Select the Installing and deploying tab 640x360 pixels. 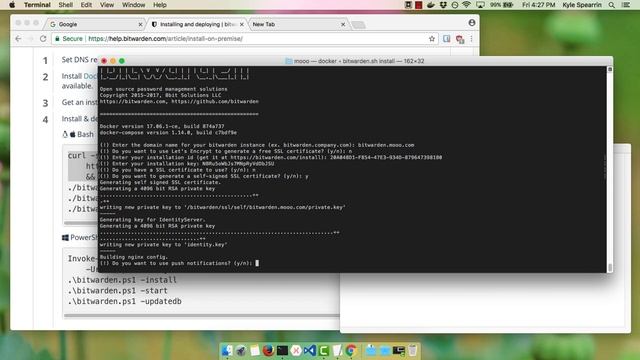198,24
